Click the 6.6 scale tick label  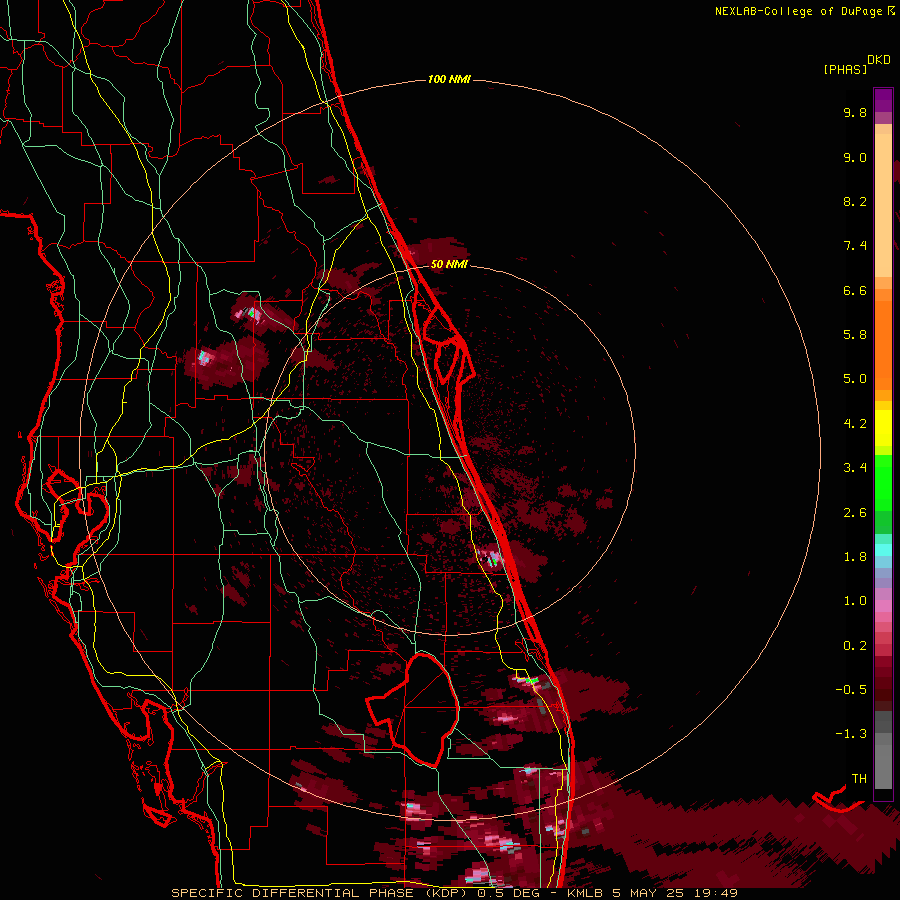click(x=855, y=290)
